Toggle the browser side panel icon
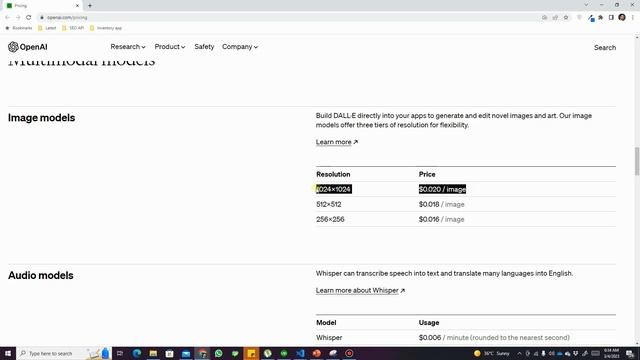This screenshot has width=640, height=360. pos(611,18)
